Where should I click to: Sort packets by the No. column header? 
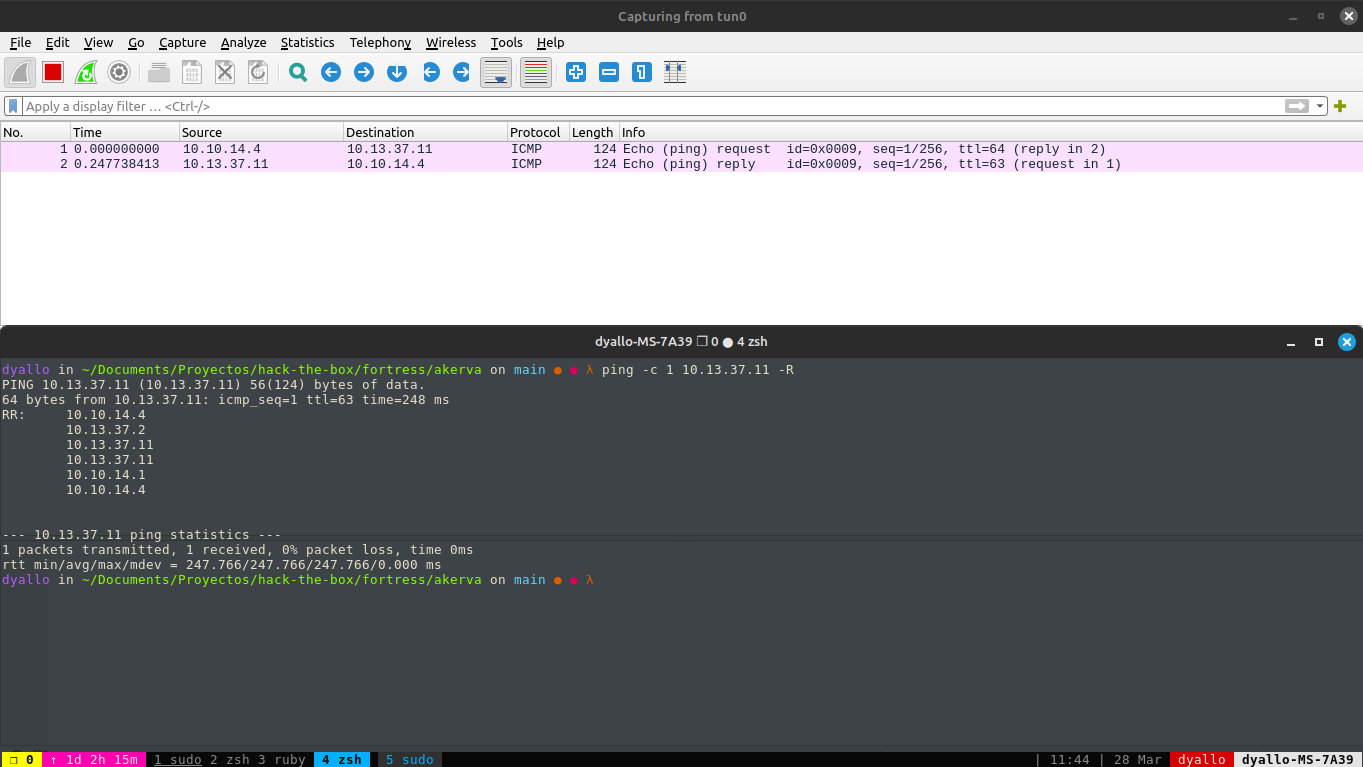(35, 132)
